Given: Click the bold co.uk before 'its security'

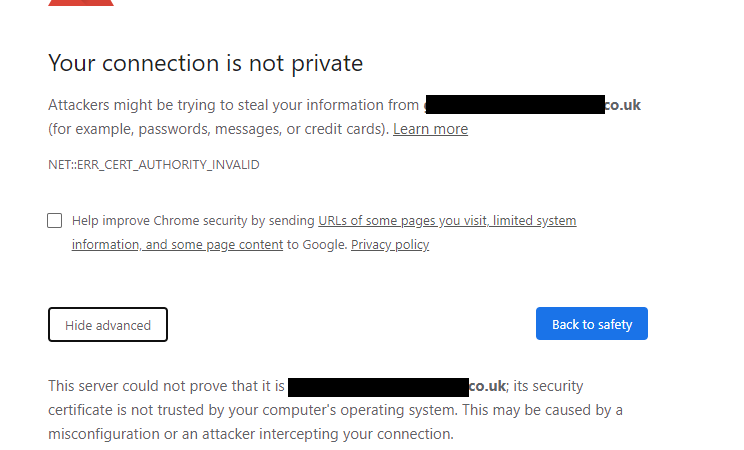Looking at the screenshot, I should [488, 386].
